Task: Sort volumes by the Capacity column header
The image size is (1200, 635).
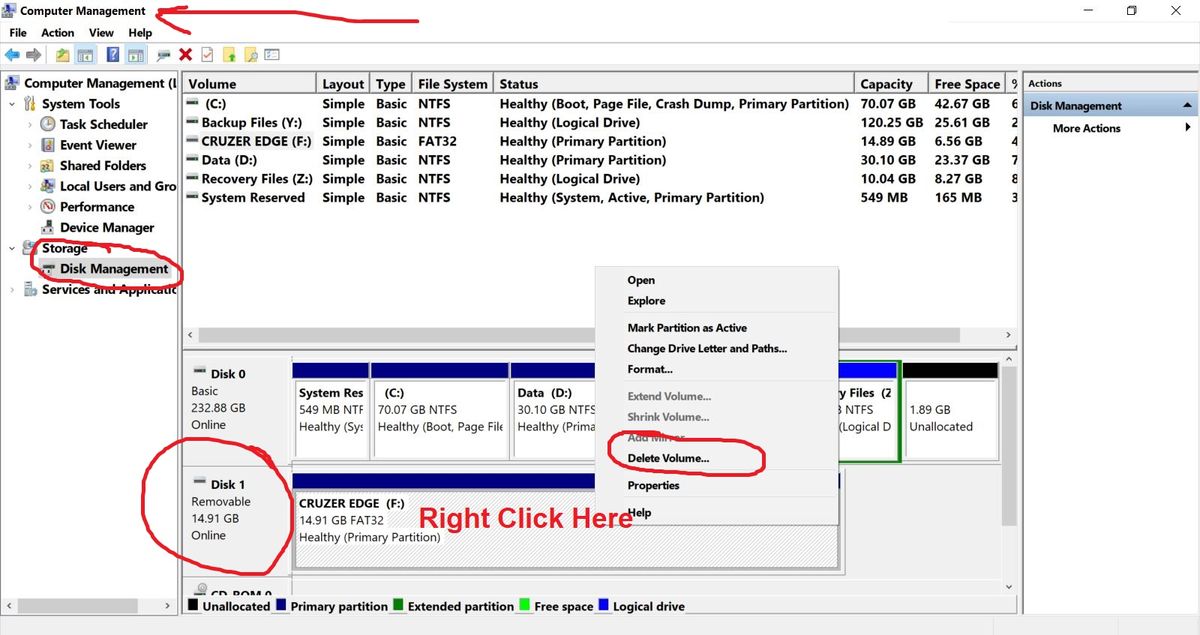Action: pos(886,84)
